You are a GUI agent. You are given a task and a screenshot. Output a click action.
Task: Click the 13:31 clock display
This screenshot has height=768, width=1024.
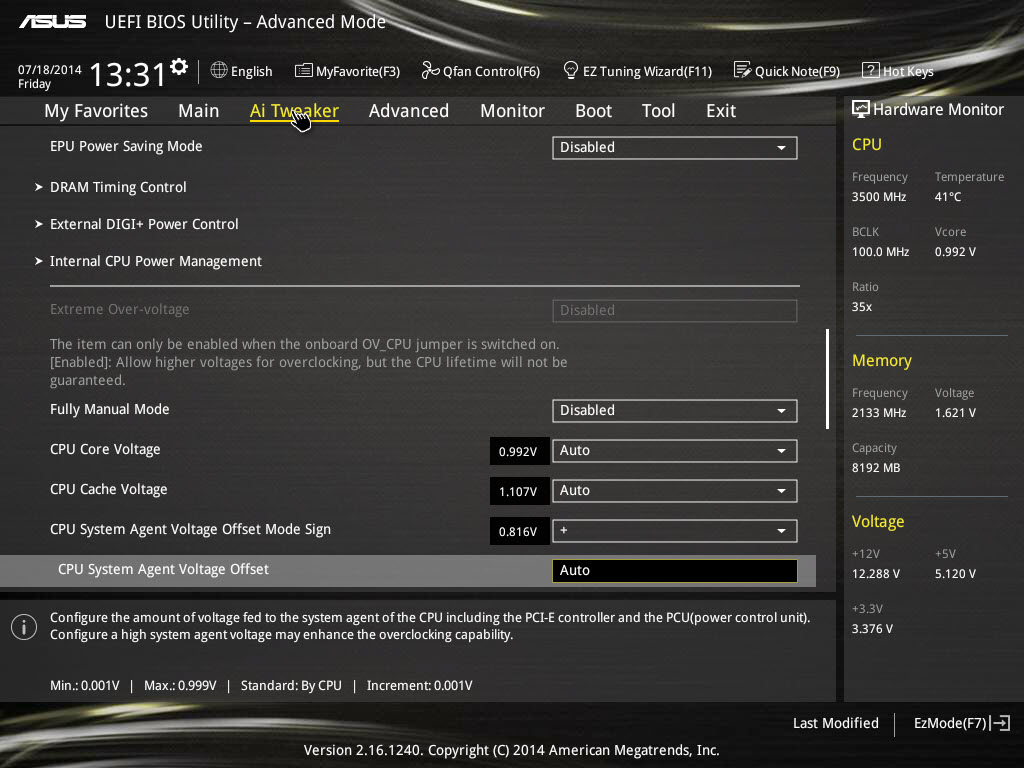click(x=128, y=74)
